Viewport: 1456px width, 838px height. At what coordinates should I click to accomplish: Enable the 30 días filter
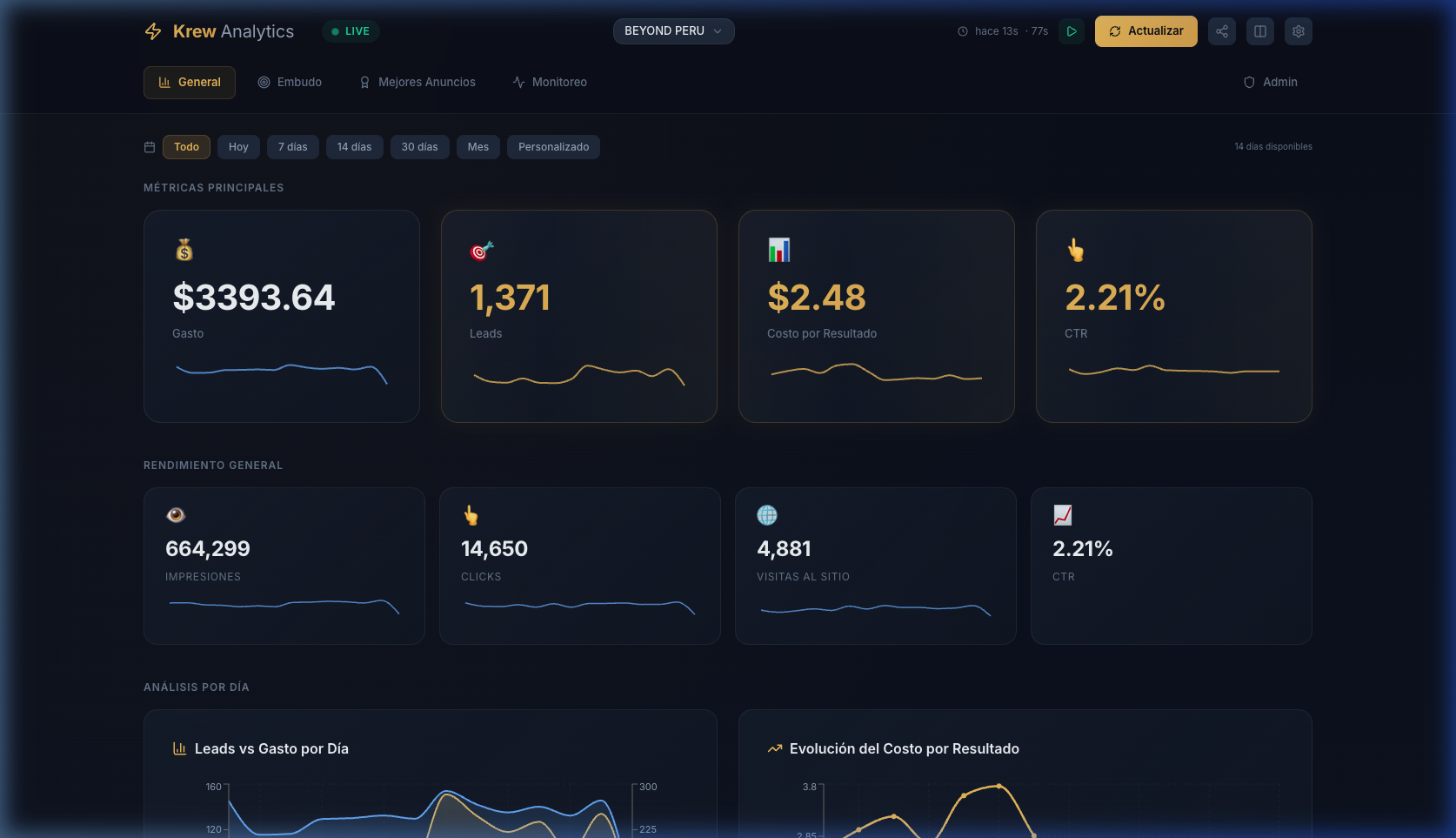420,147
